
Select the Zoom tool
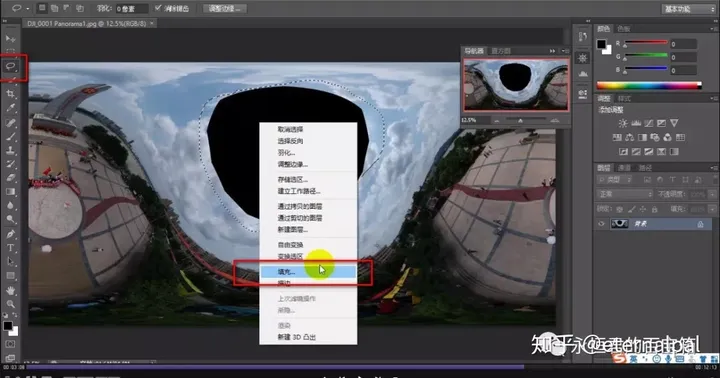pos(10,304)
